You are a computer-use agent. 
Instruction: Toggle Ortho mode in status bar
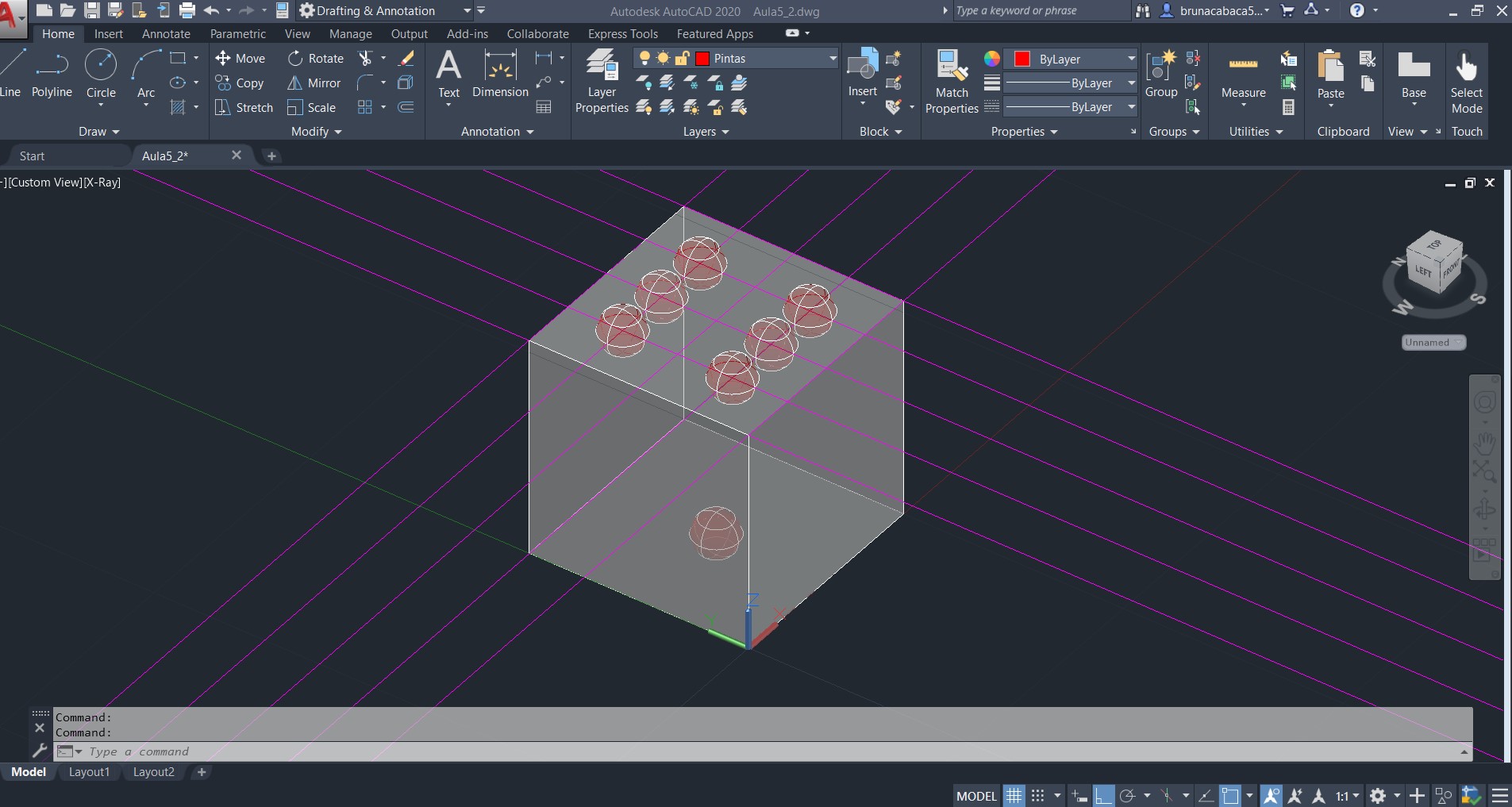(1103, 795)
